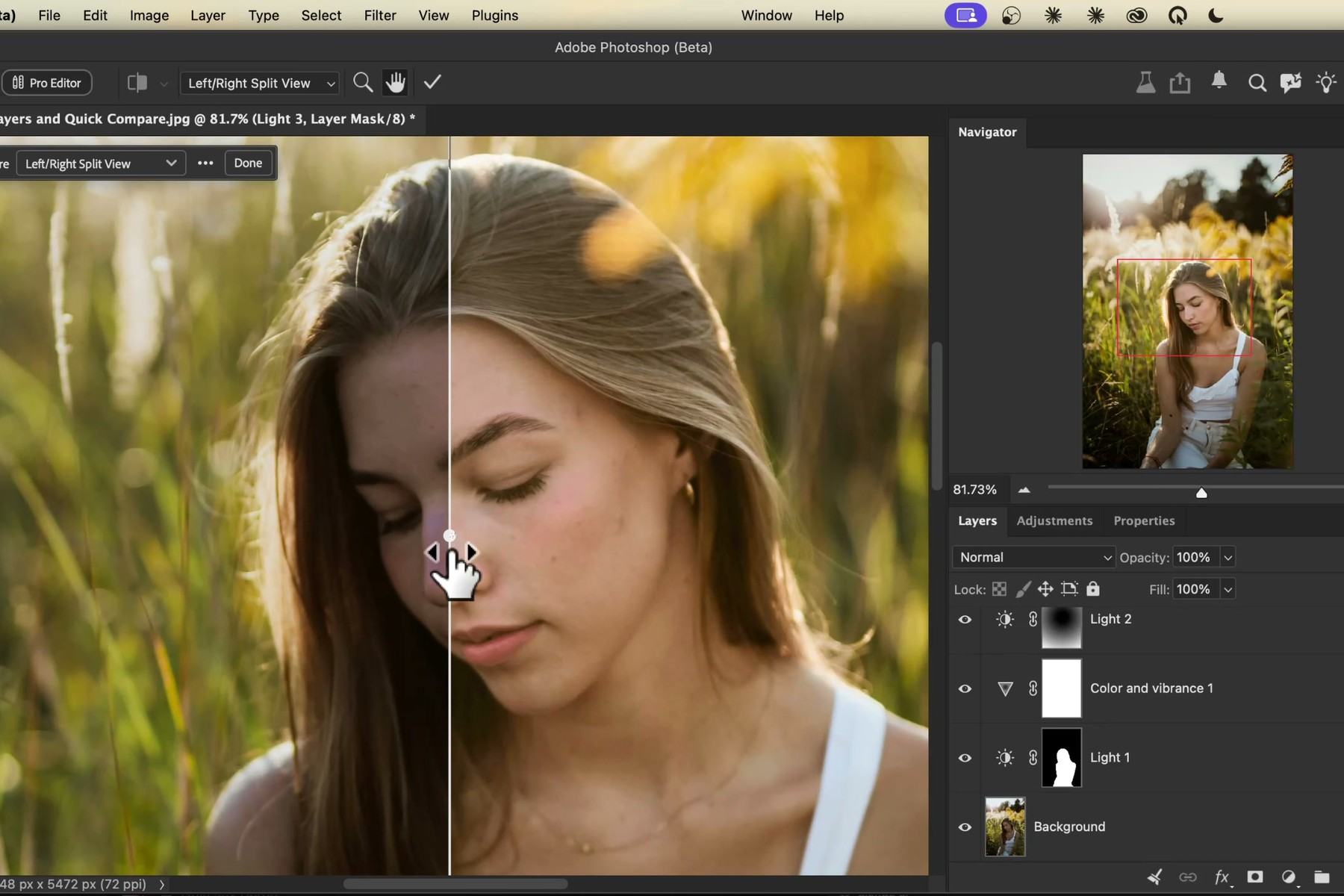Open notifications bell icon
The image size is (1344, 896).
(x=1219, y=81)
